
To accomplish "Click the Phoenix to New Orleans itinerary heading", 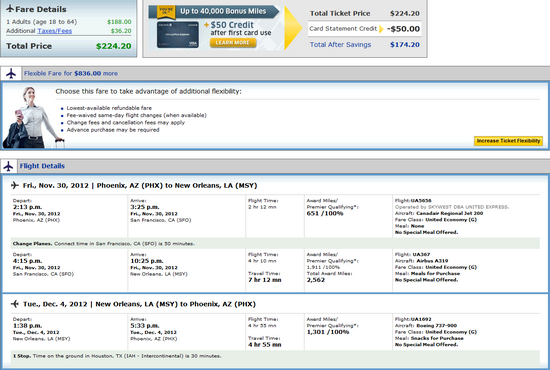I will point(140,186).
